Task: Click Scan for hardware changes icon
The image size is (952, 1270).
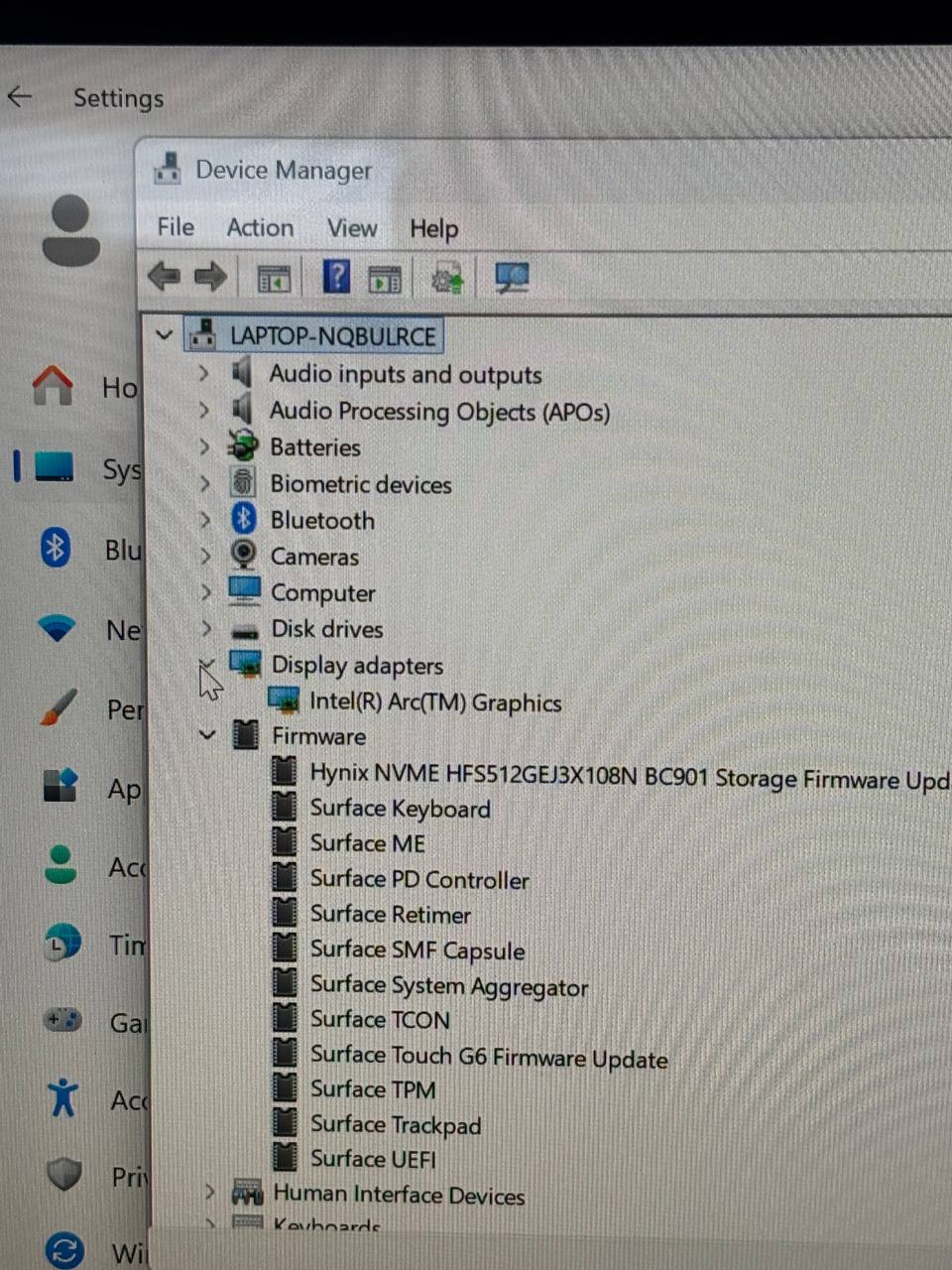Action: (x=512, y=278)
